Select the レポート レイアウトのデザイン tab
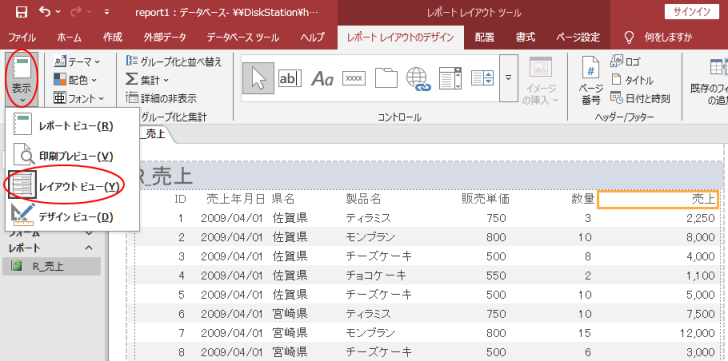 click(401, 38)
